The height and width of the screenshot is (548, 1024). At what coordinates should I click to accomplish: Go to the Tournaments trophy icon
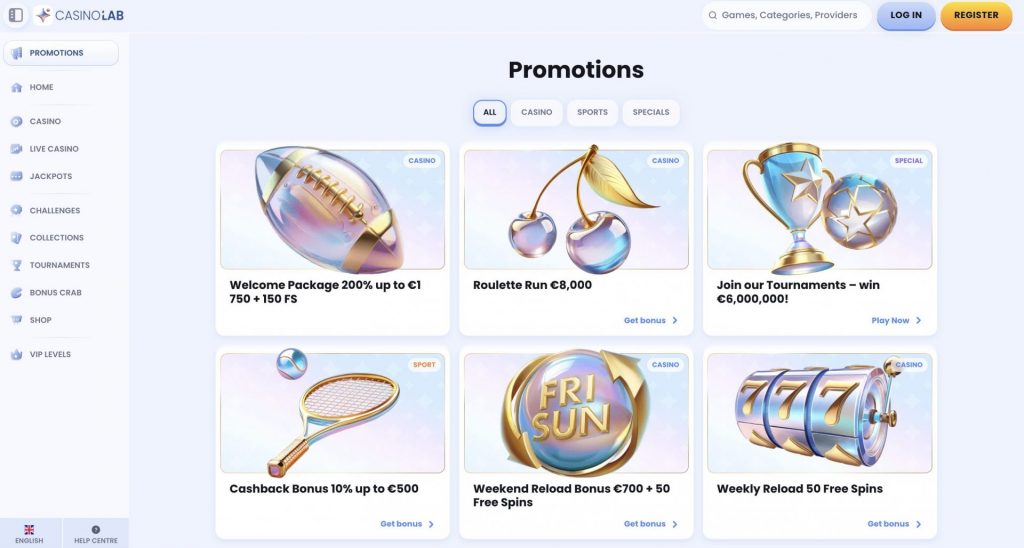pos(16,265)
